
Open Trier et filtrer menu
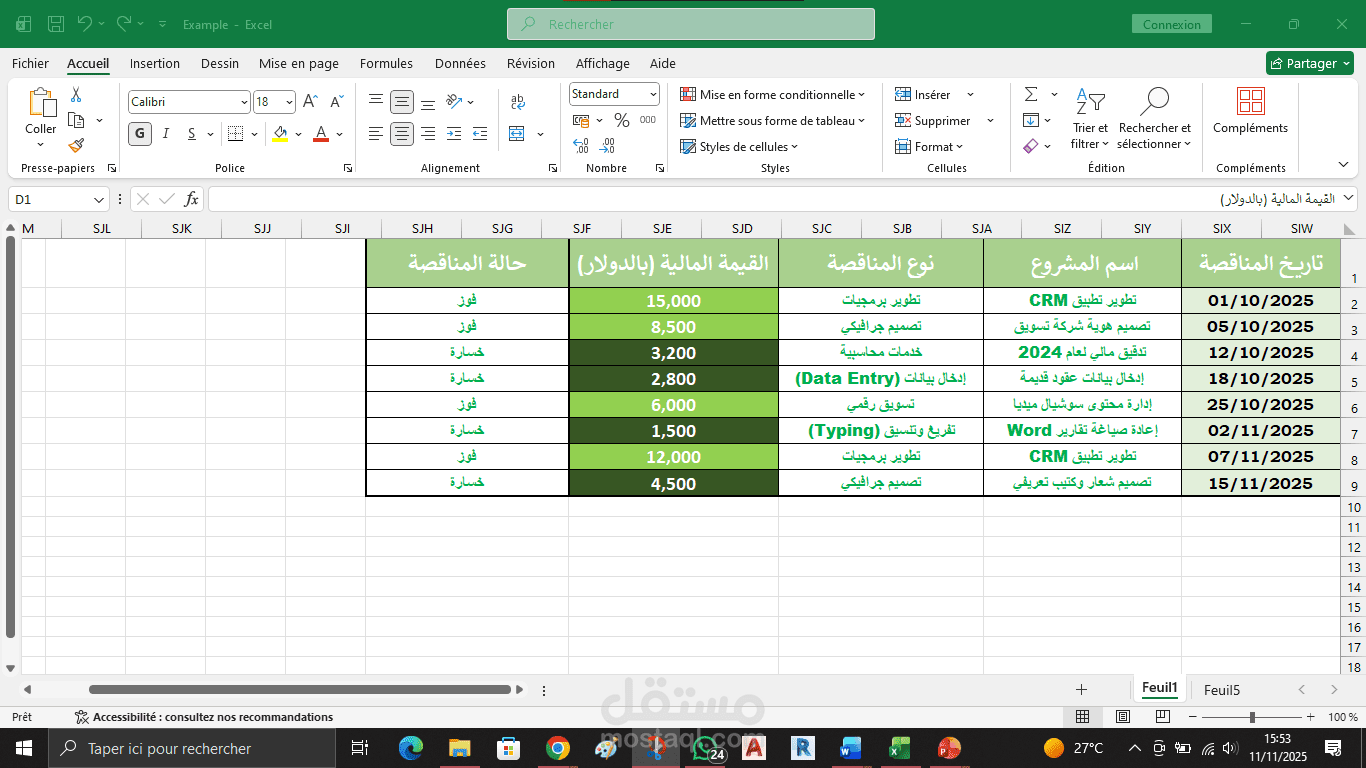click(1090, 118)
